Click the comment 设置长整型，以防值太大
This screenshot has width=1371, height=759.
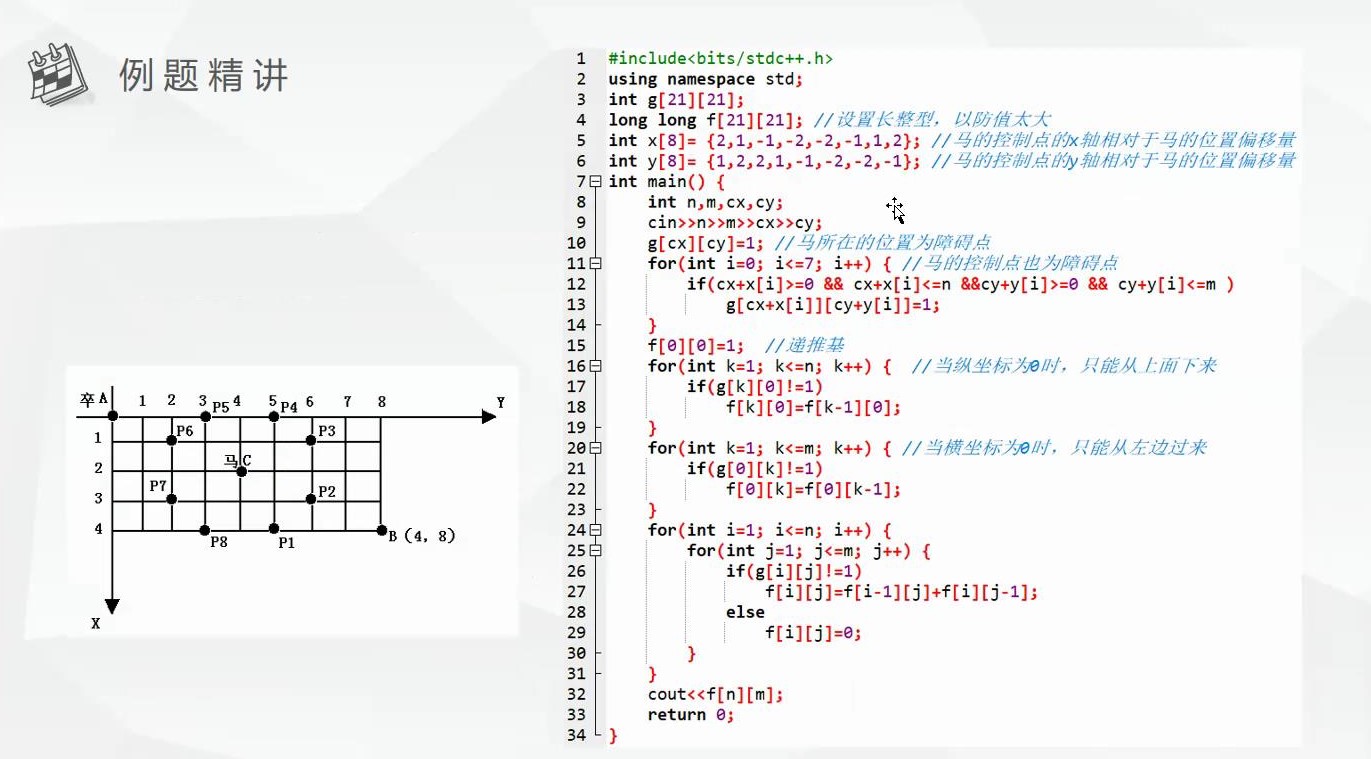point(932,120)
